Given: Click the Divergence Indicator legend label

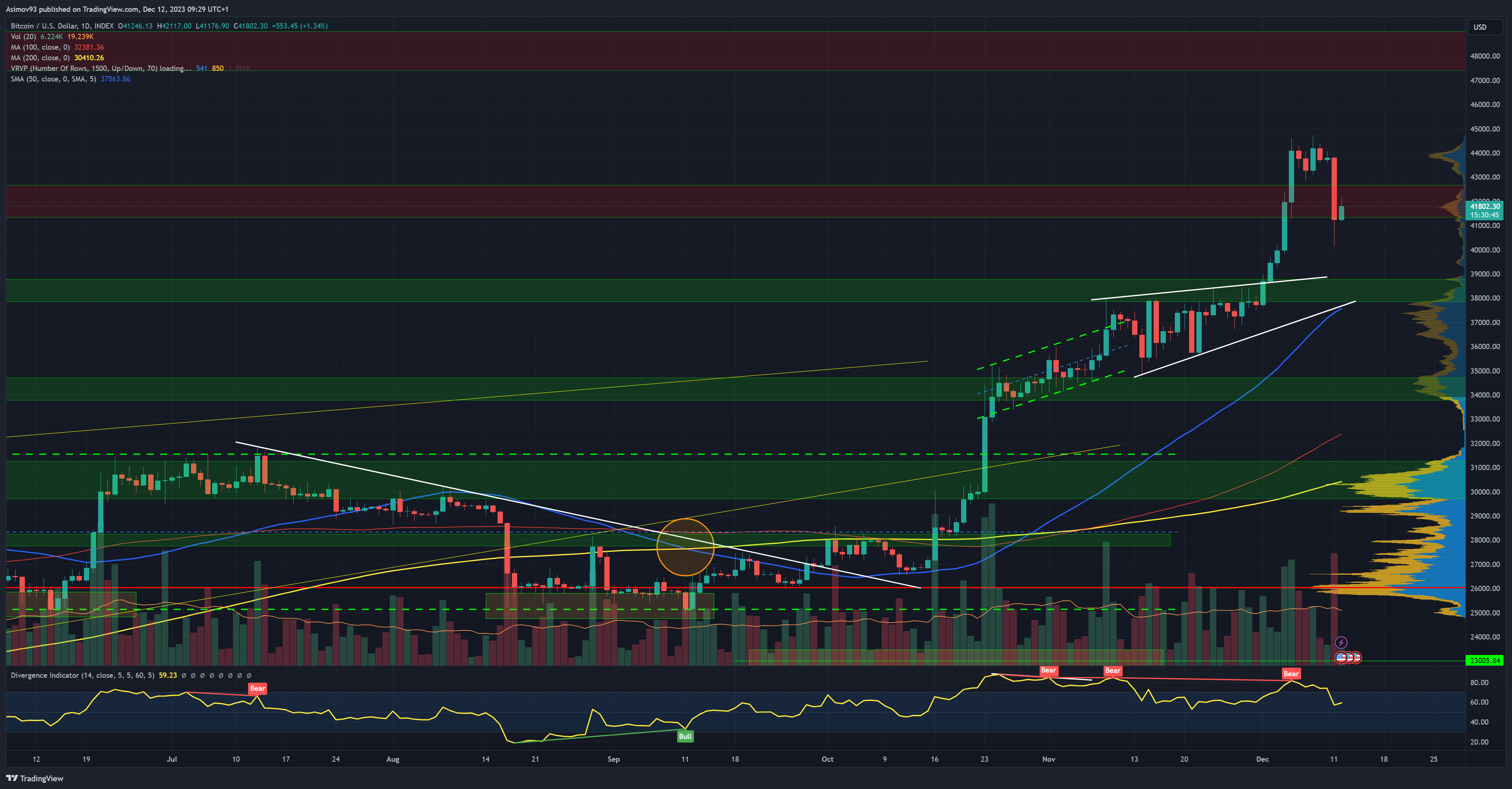Looking at the screenshot, I should [82, 675].
